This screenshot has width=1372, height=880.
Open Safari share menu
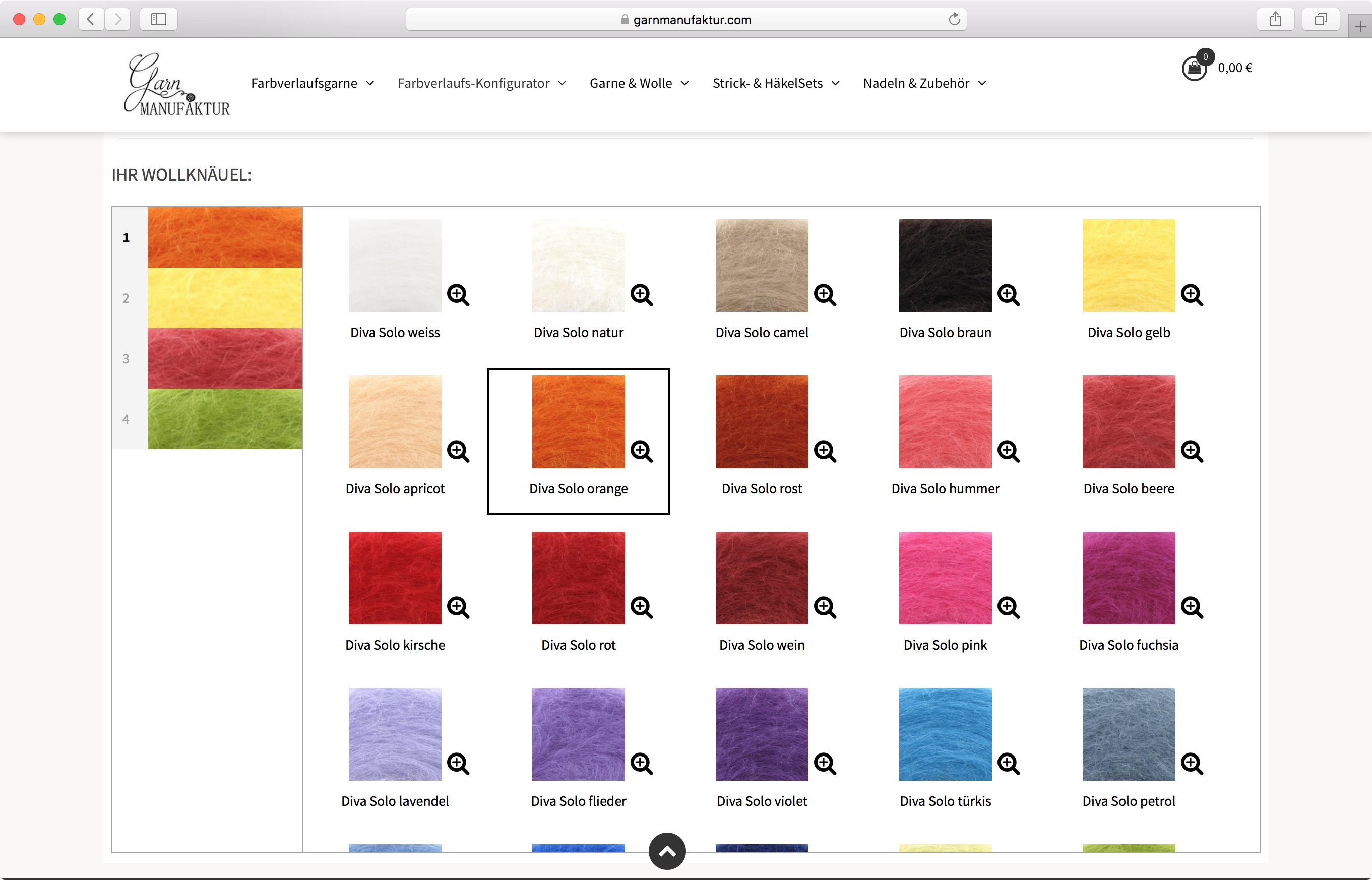pos(1275,20)
